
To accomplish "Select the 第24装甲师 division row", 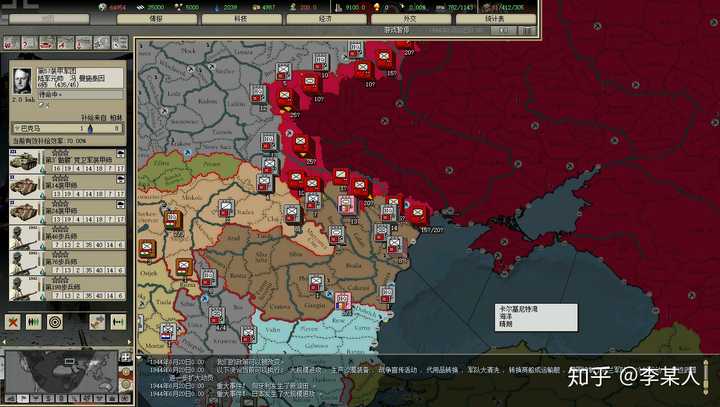I will coord(68,212).
